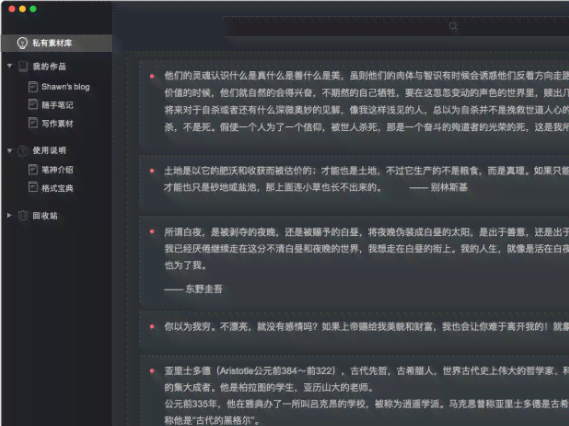The image size is (569, 426).
Task: Expand the 回收站 disclosure triangle
Action: tap(9, 216)
